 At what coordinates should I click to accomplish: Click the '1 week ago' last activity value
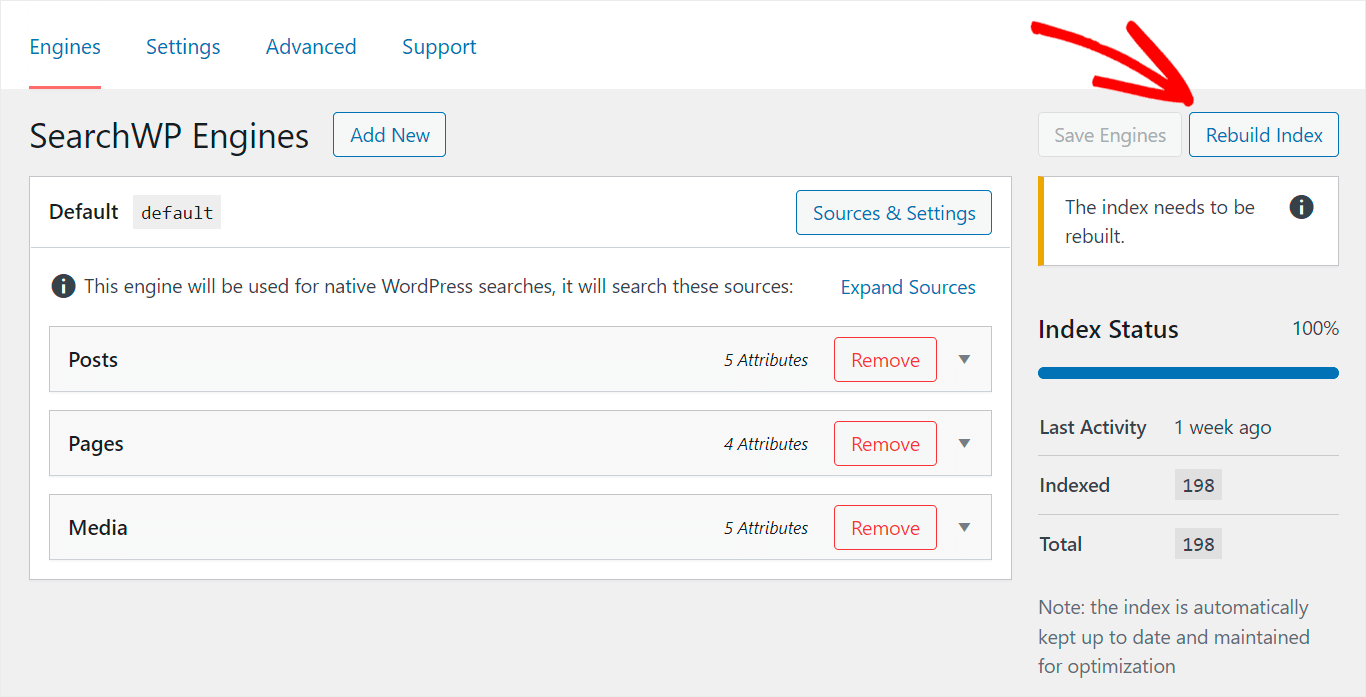click(x=1223, y=427)
